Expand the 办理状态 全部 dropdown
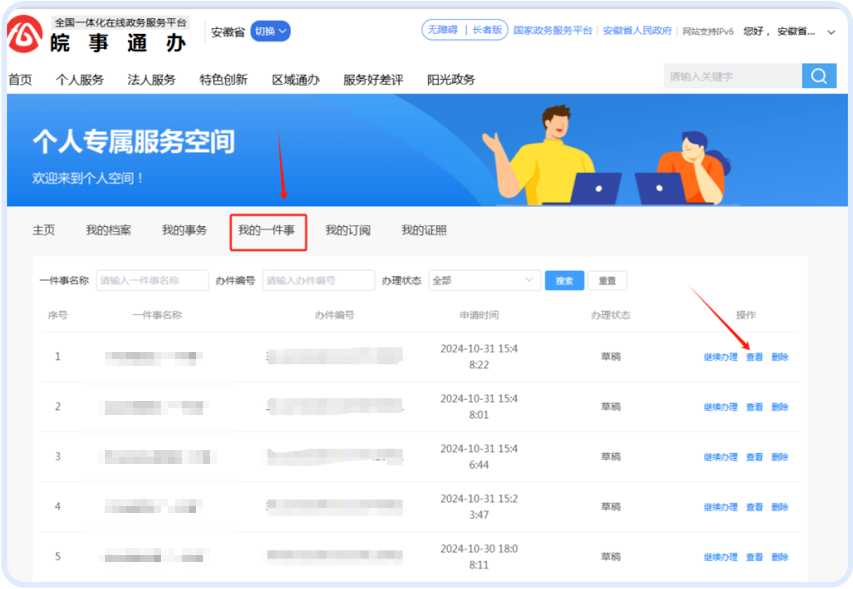This screenshot has height=589, width=853. click(484, 281)
